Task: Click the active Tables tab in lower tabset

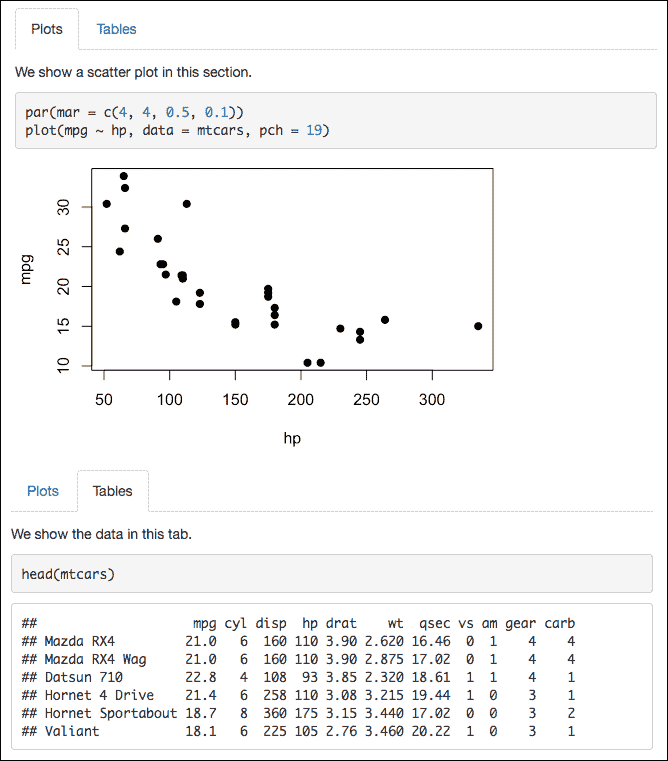Action: tap(112, 491)
